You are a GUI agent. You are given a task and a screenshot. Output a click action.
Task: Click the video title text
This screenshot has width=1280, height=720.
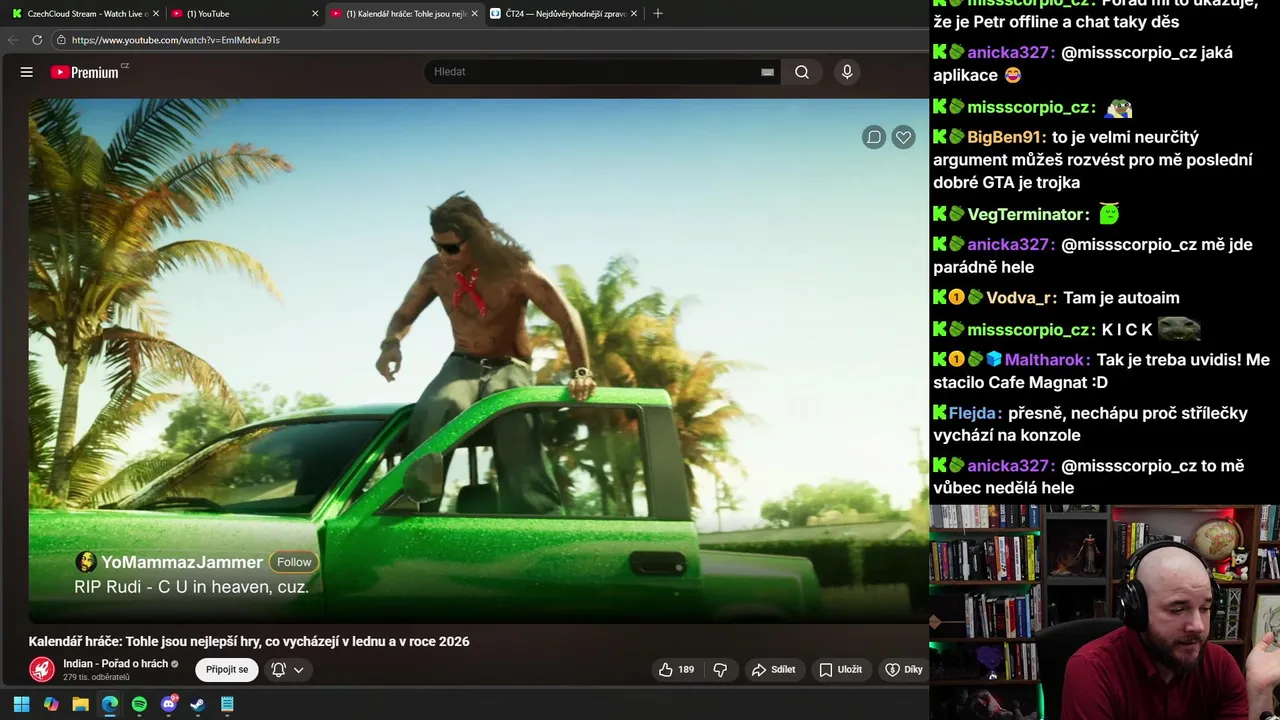point(249,641)
